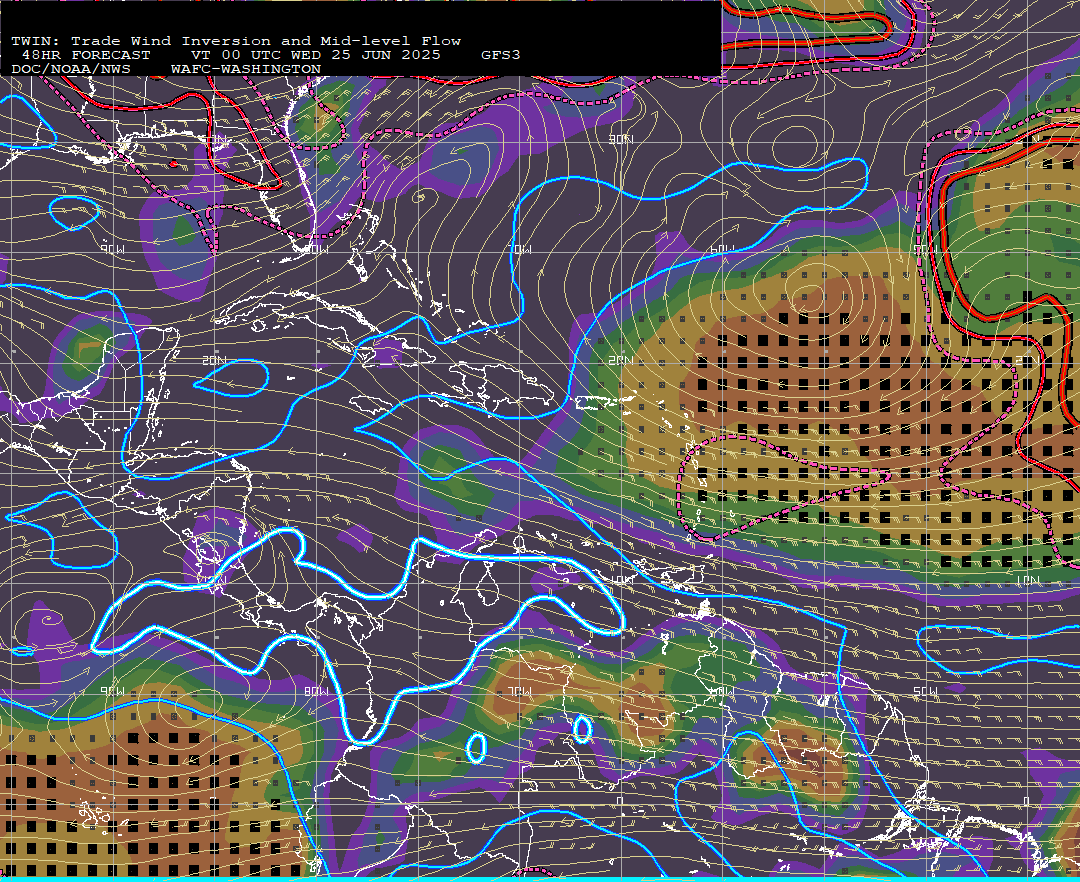Screen dimensions: 1080x882
Task: Click the 90W label in the Gulf of Mexico
Action: click(x=113, y=249)
